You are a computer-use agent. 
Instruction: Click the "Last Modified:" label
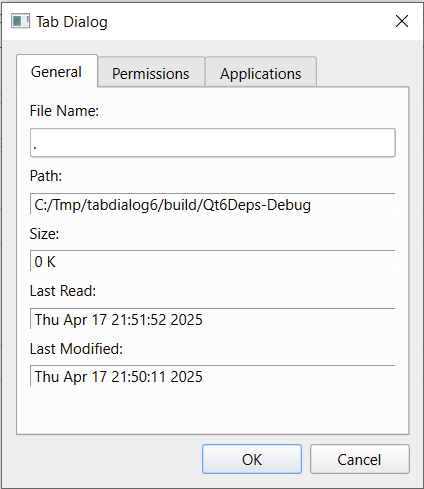[x=76, y=349]
